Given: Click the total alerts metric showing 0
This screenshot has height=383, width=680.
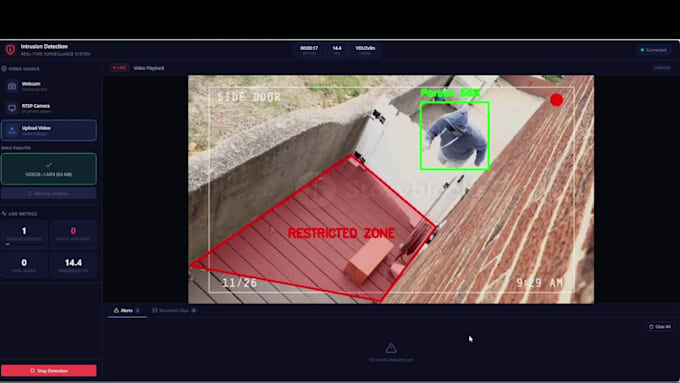Looking at the screenshot, I should [24, 265].
